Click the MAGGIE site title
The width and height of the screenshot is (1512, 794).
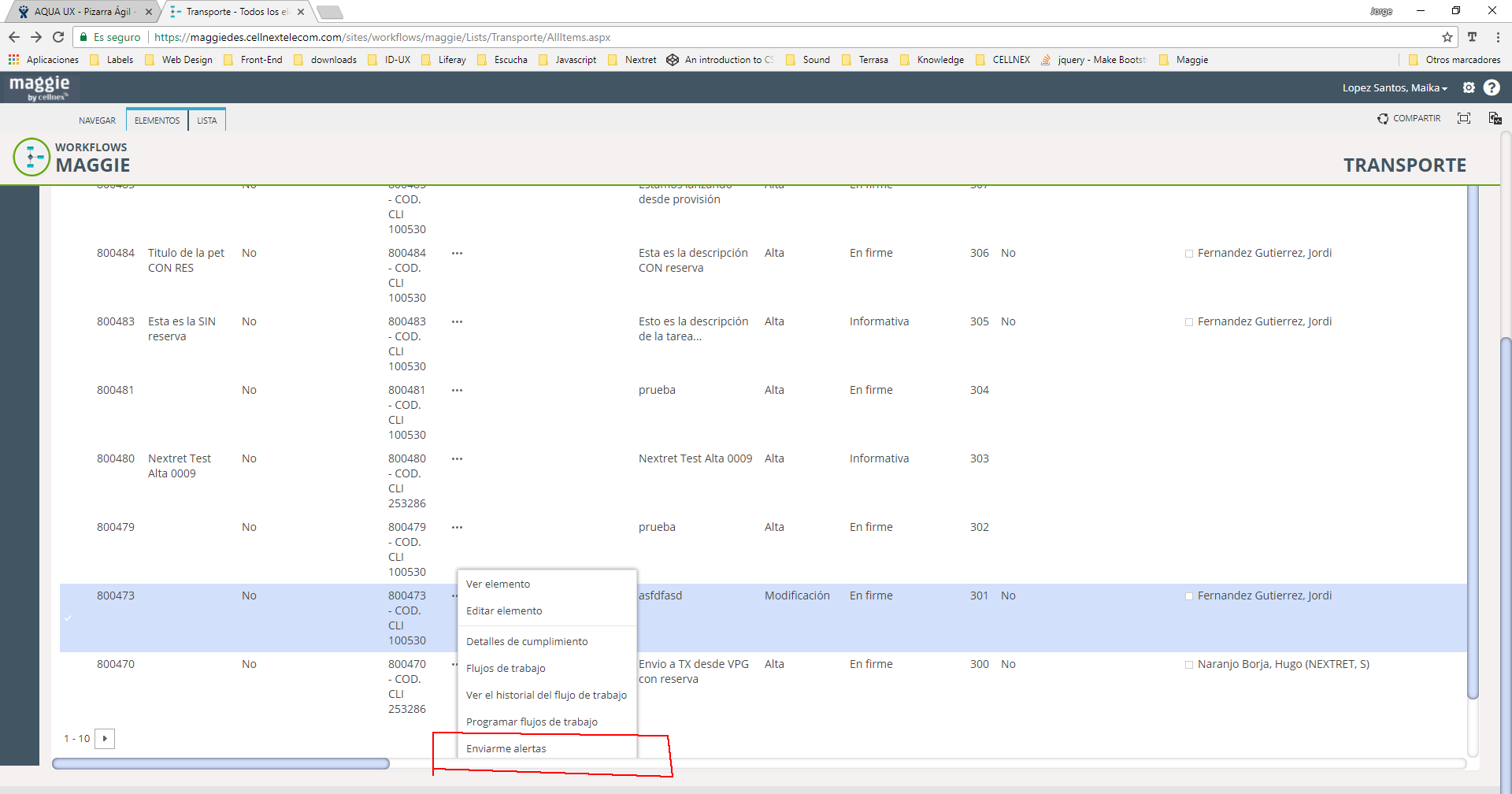tap(93, 165)
